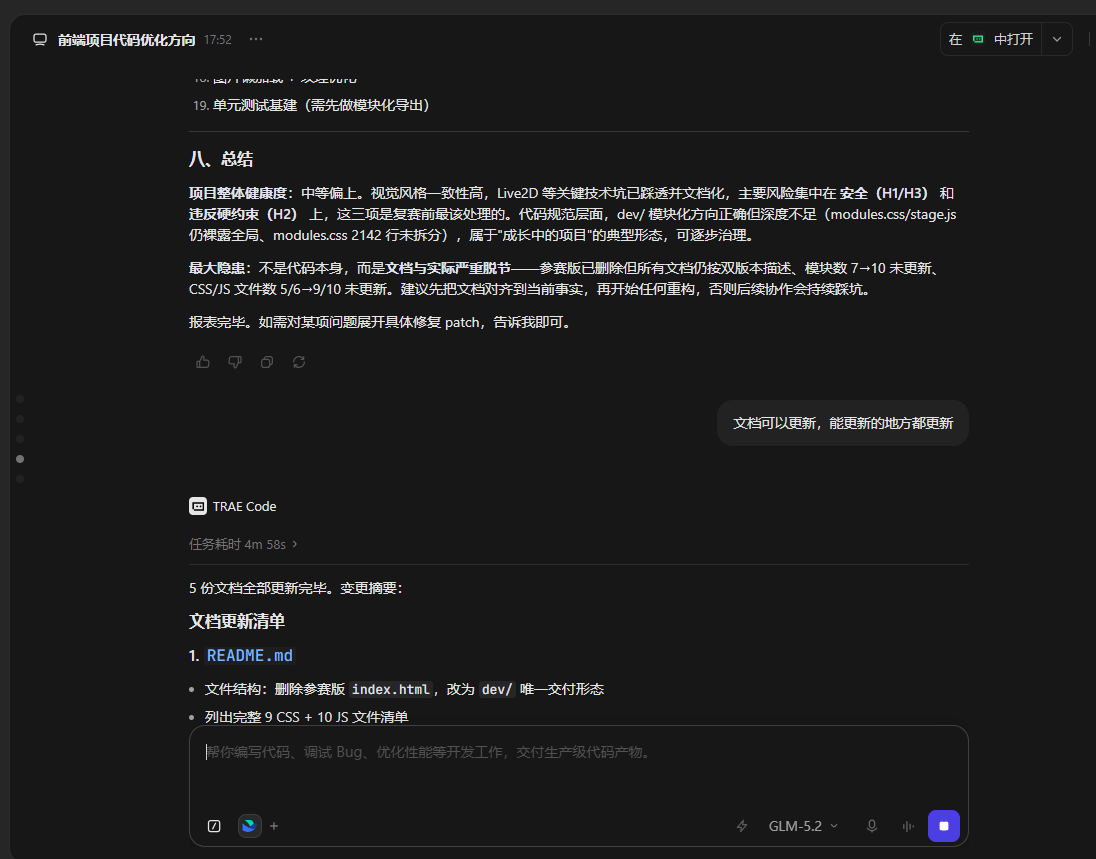Viewport: 1096px width, 859px height.
Task: Click the colored agent logo in the input box
Action: tap(250, 826)
